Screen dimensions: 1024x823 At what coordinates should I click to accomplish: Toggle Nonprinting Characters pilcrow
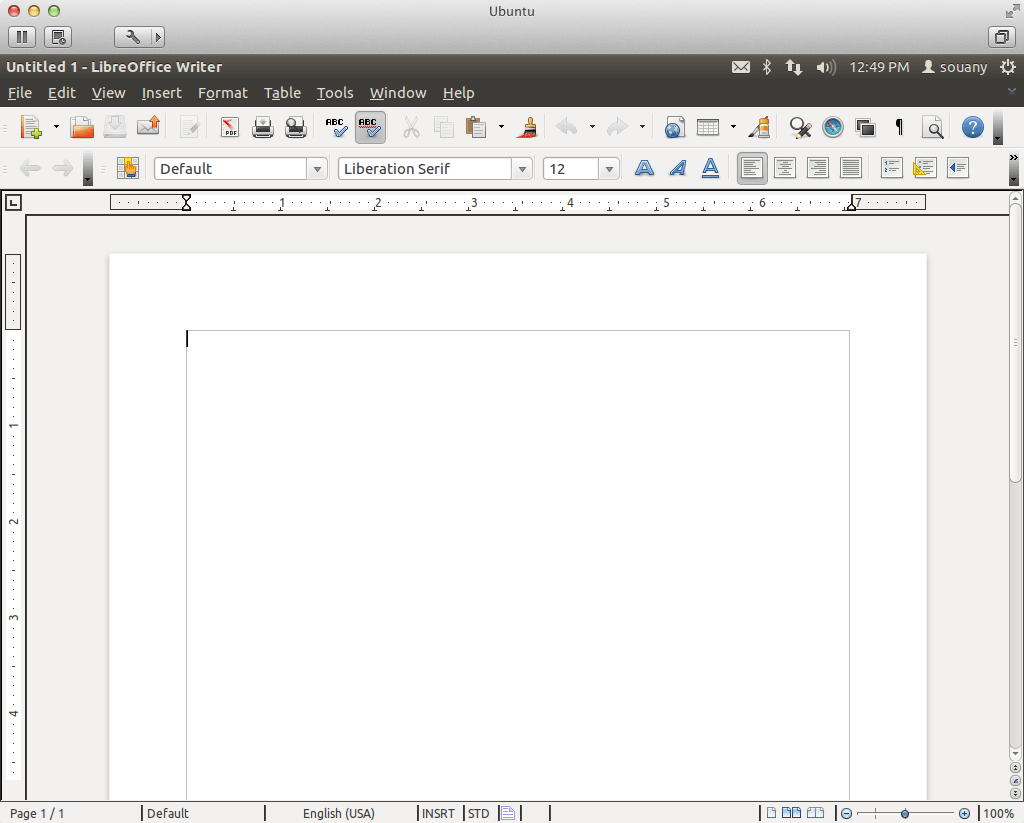point(899,127)
